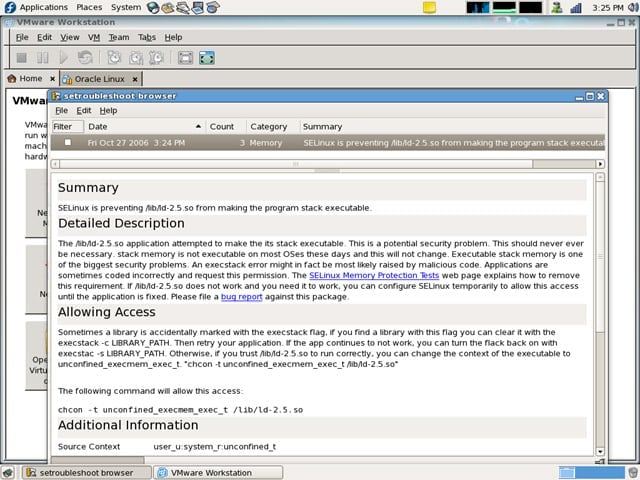Image resolution: width=640 pixels, height=480 pixels.
Task: Click the take snapshot icon in VMware toolbar
Action: (114, 58)
